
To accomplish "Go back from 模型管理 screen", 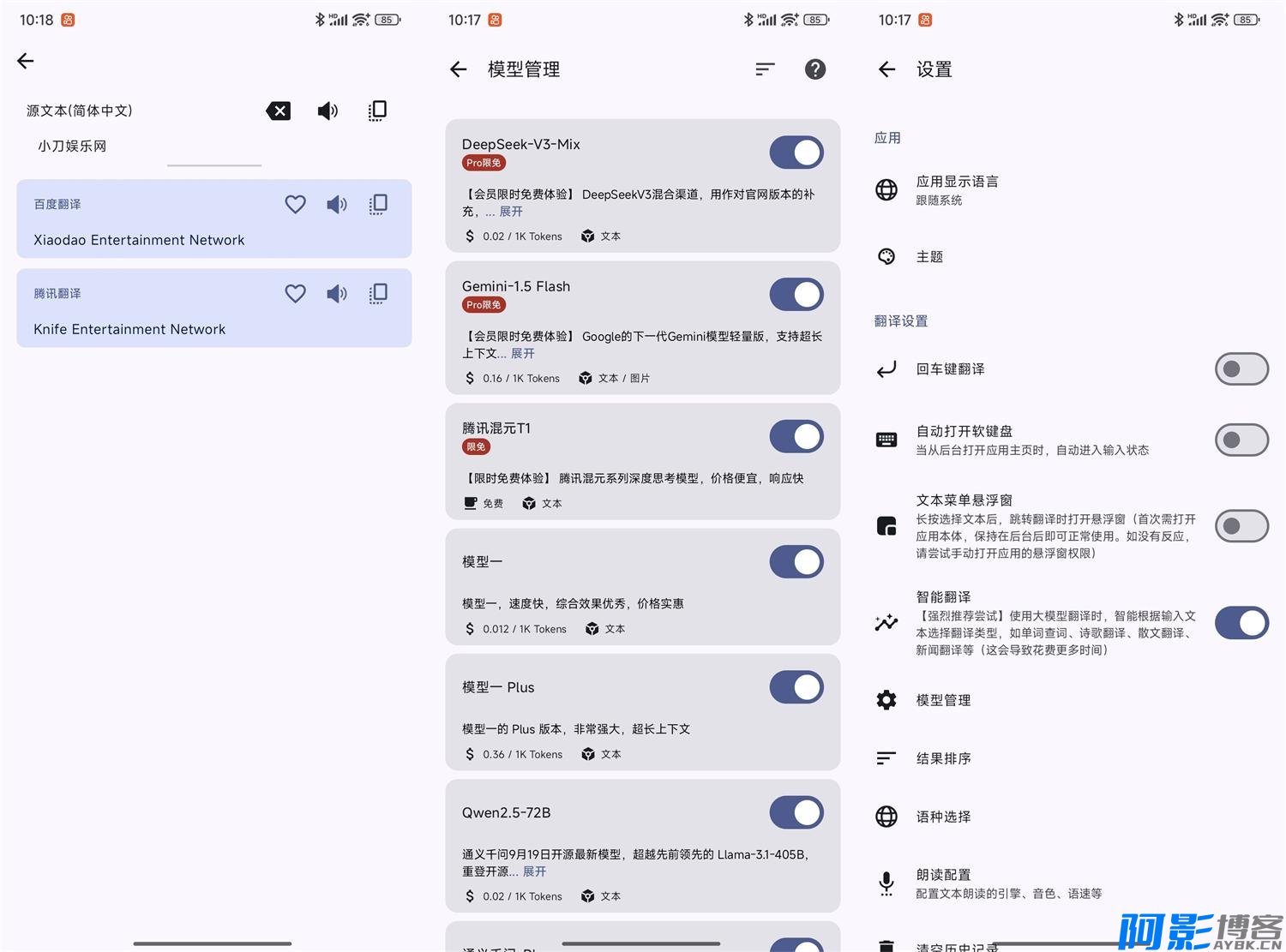I will pyautogui.click(x=459, y=69).
